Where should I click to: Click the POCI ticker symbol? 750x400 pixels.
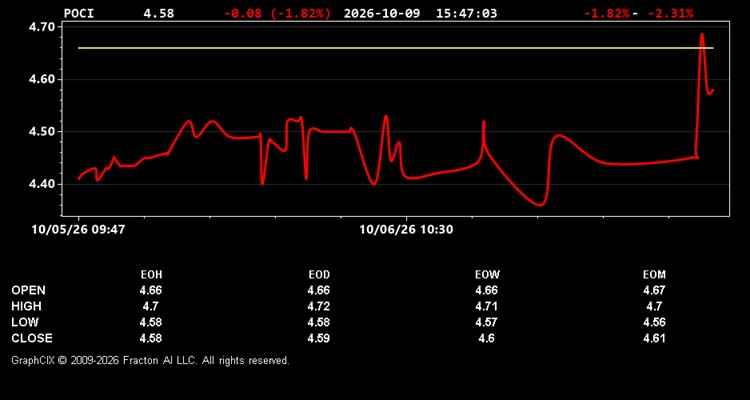pos(79,13)
